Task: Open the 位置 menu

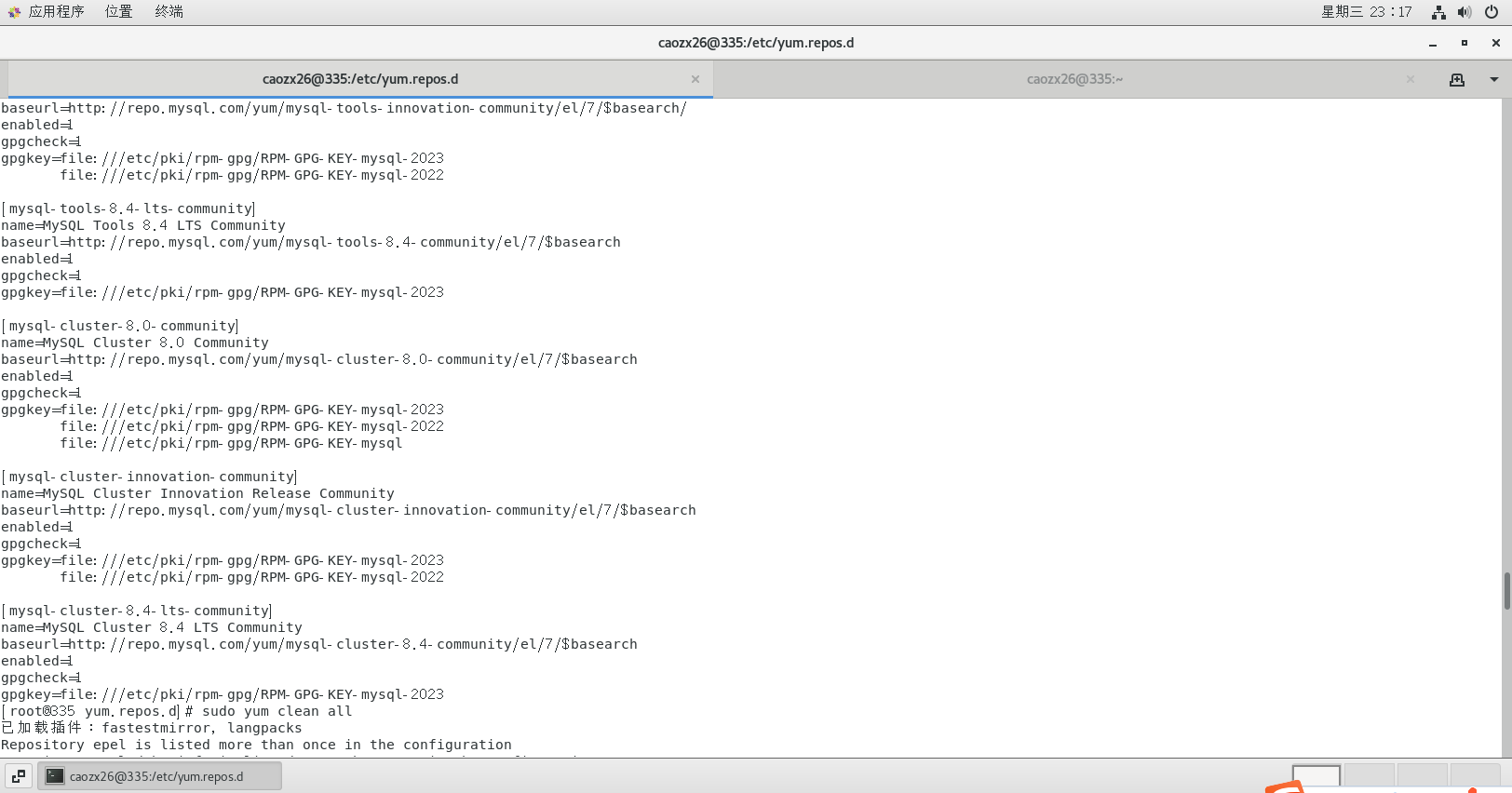Action: coord(118,12)
